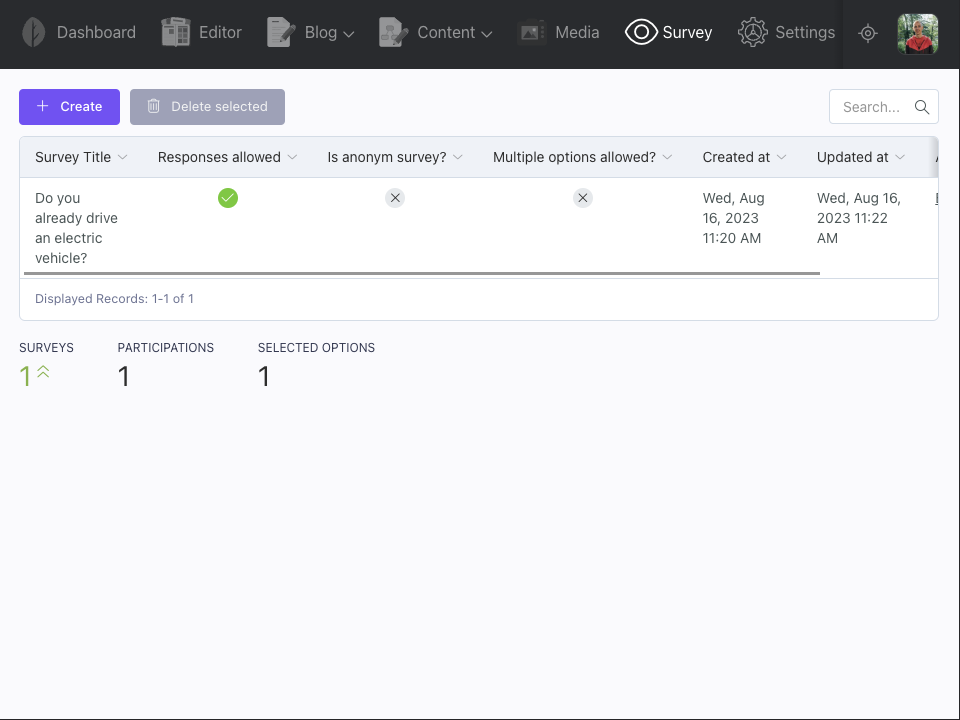The height and width of the screenshot is (720, 960).
Task: Select the 'Do you already drive an electric vehicle?' row
Action: 479,228
